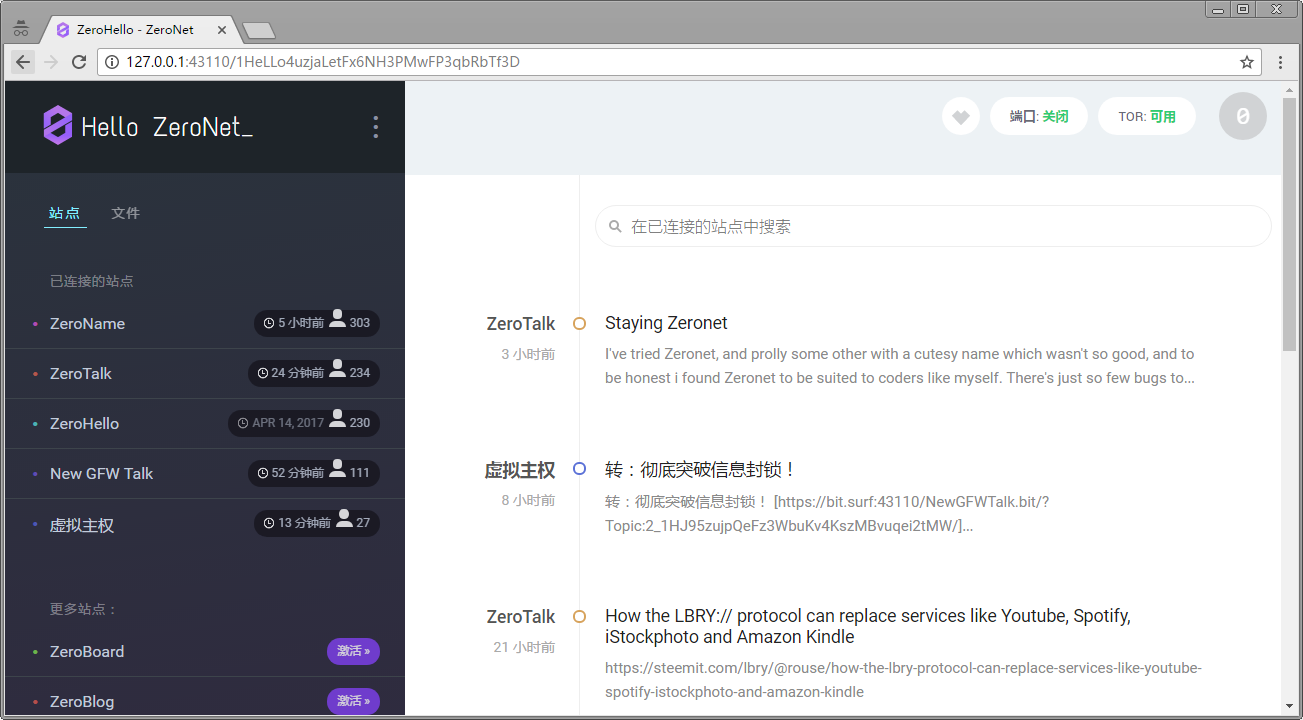Click the 已连接的站点 heading
The height and width of the screenshot is (720, 1303).
92,281
